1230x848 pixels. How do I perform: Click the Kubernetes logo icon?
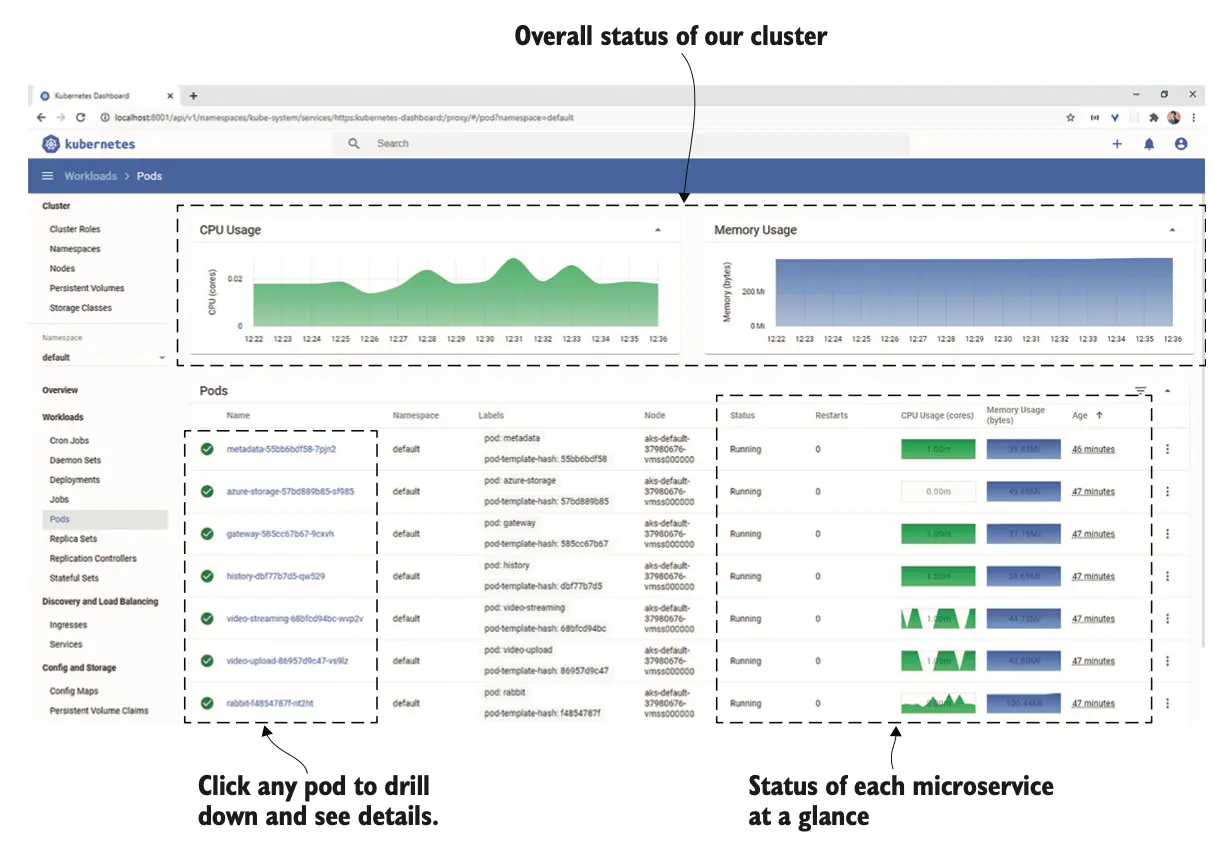pos(51,144)
